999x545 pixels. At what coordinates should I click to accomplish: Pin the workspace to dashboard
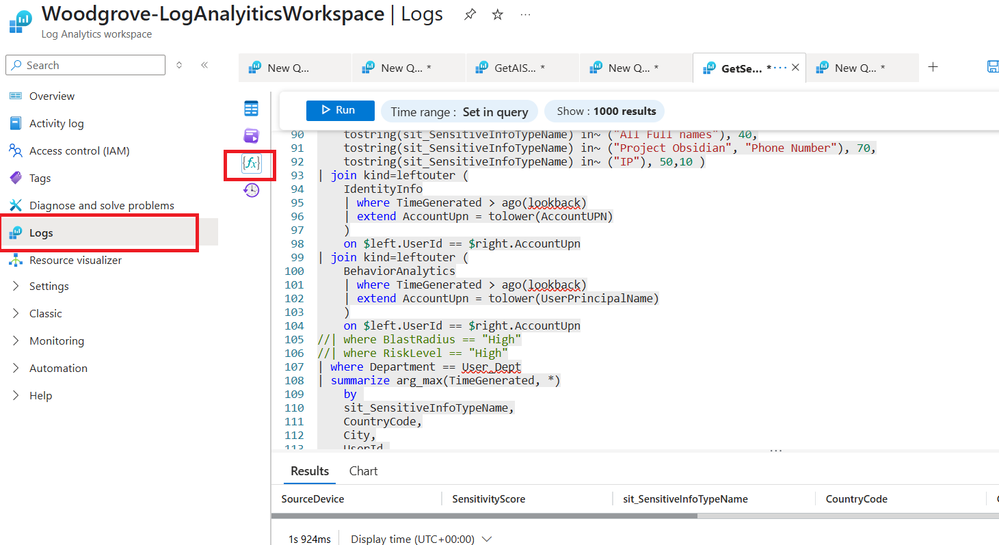469,15
